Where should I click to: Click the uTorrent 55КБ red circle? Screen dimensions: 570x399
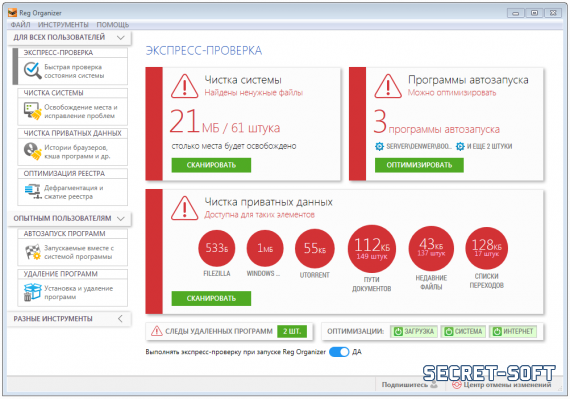(x=314, y=248)
